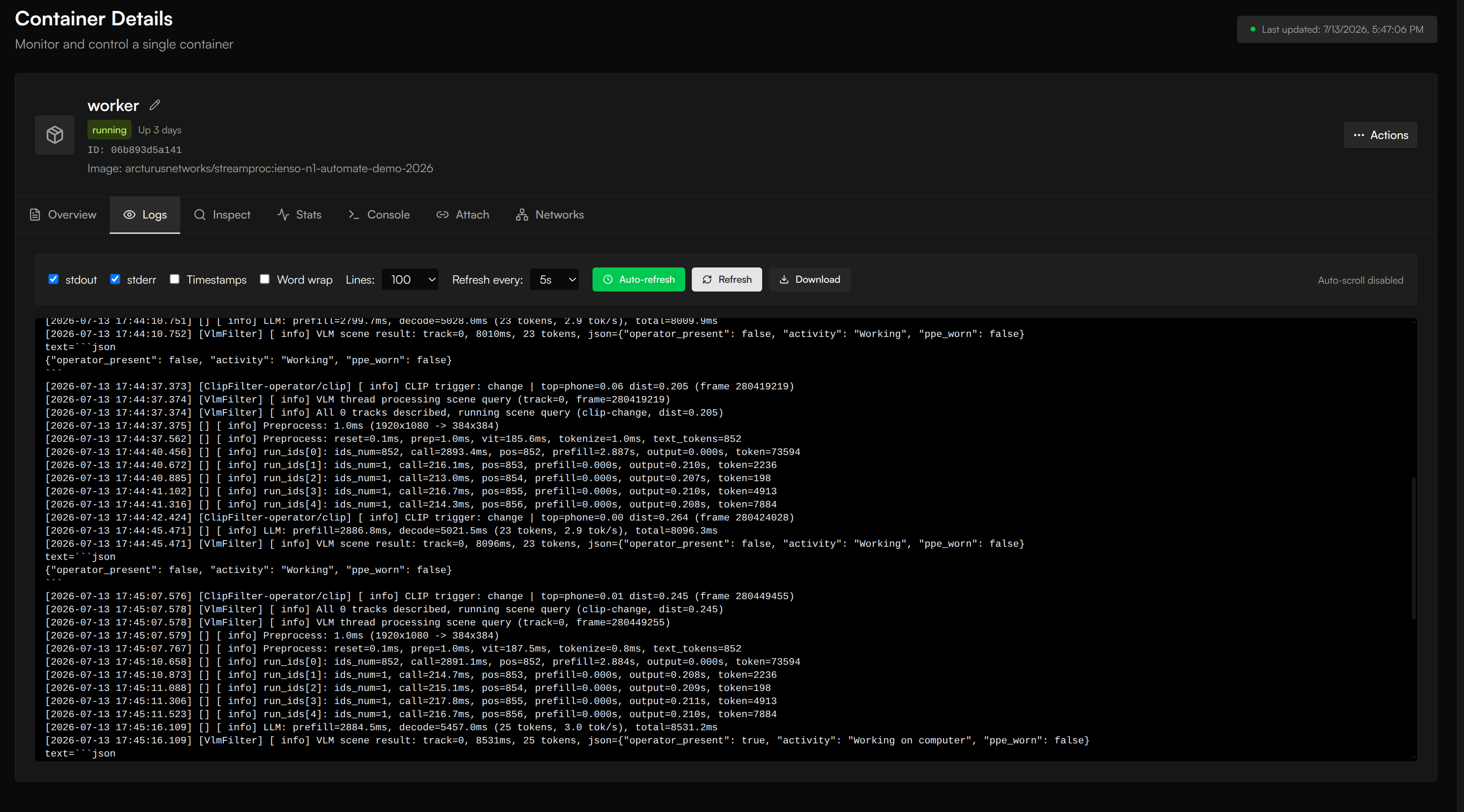Toggle the Auto-refresh button

click(639, 279)
